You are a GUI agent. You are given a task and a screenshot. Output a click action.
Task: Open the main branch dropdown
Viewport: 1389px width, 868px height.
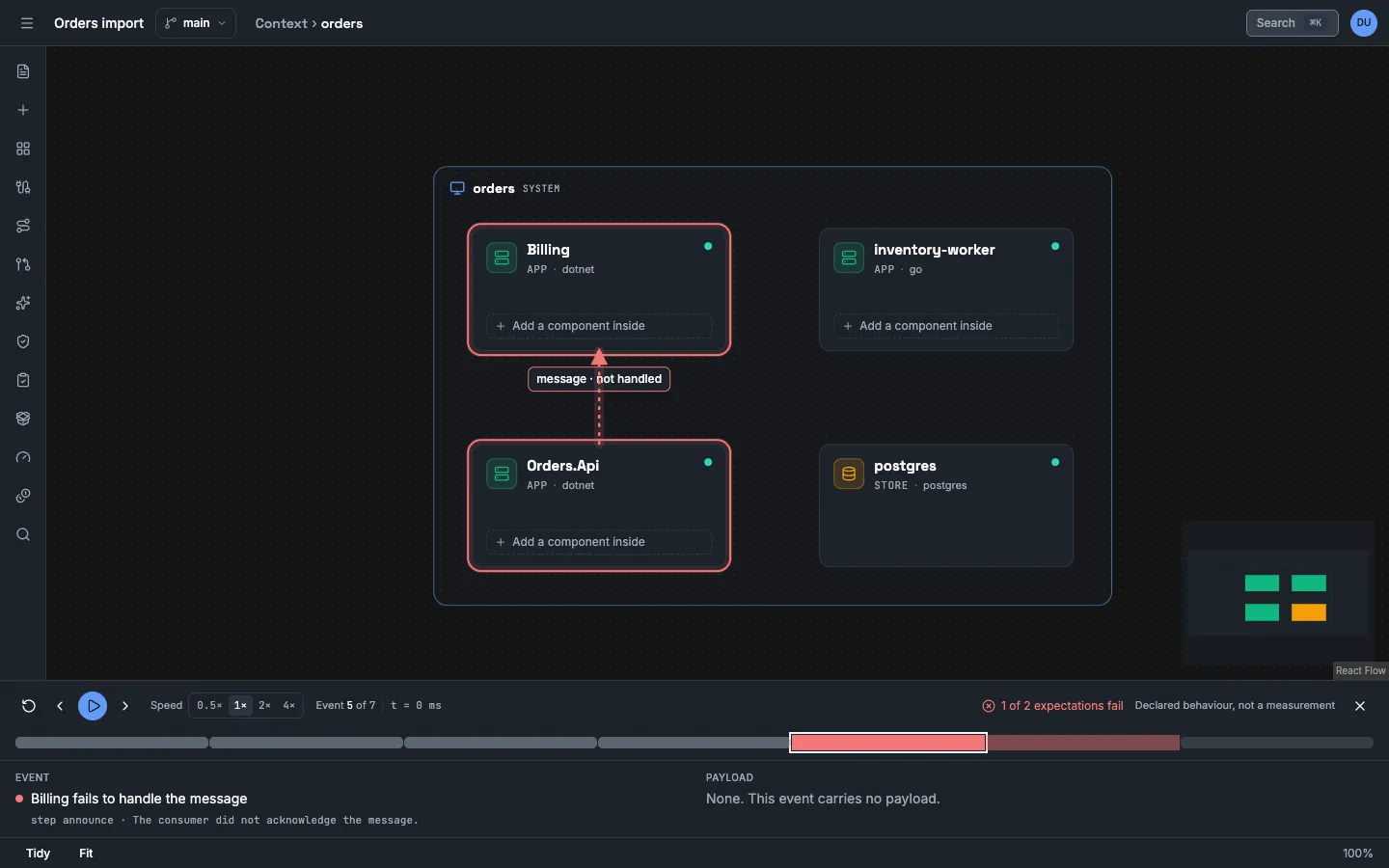[x=196, y=23]
